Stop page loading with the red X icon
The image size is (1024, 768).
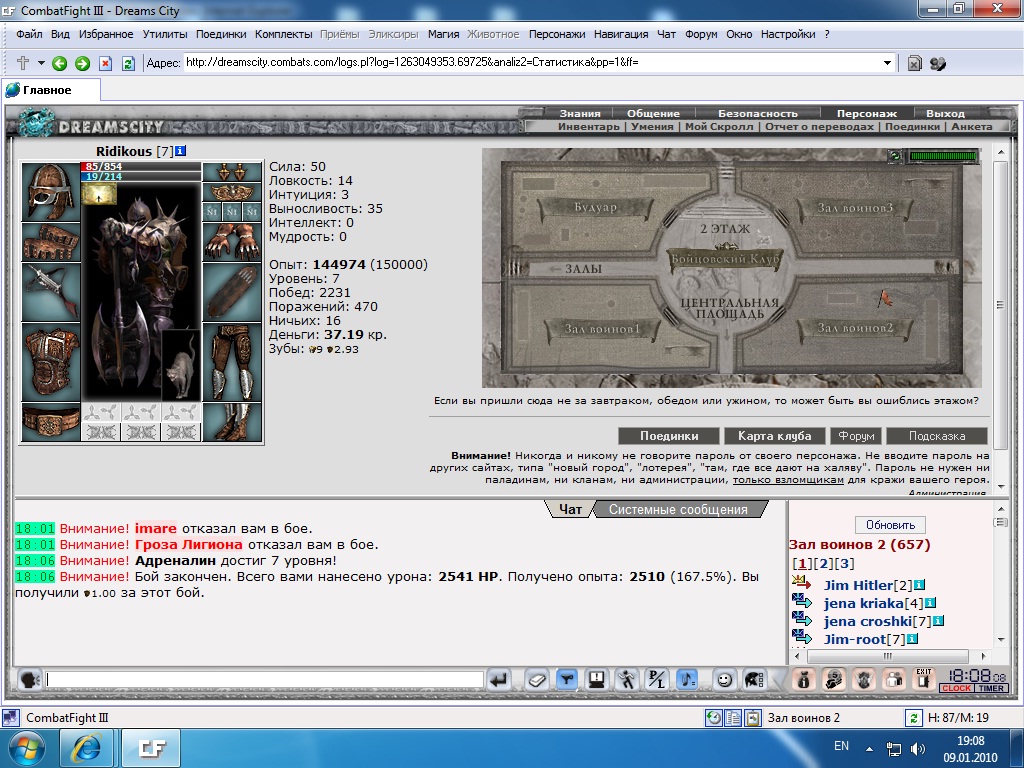coord(105,63)
